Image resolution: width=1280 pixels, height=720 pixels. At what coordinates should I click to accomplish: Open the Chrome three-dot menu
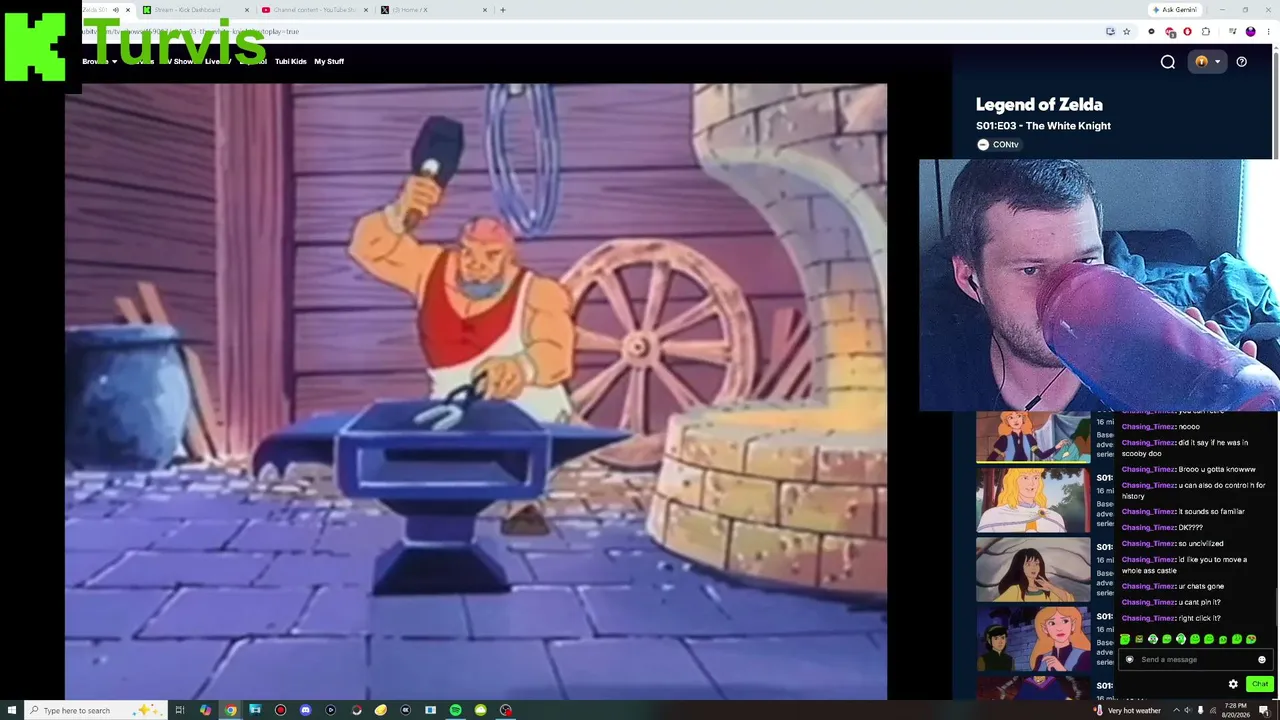(x=1267, y=32)
